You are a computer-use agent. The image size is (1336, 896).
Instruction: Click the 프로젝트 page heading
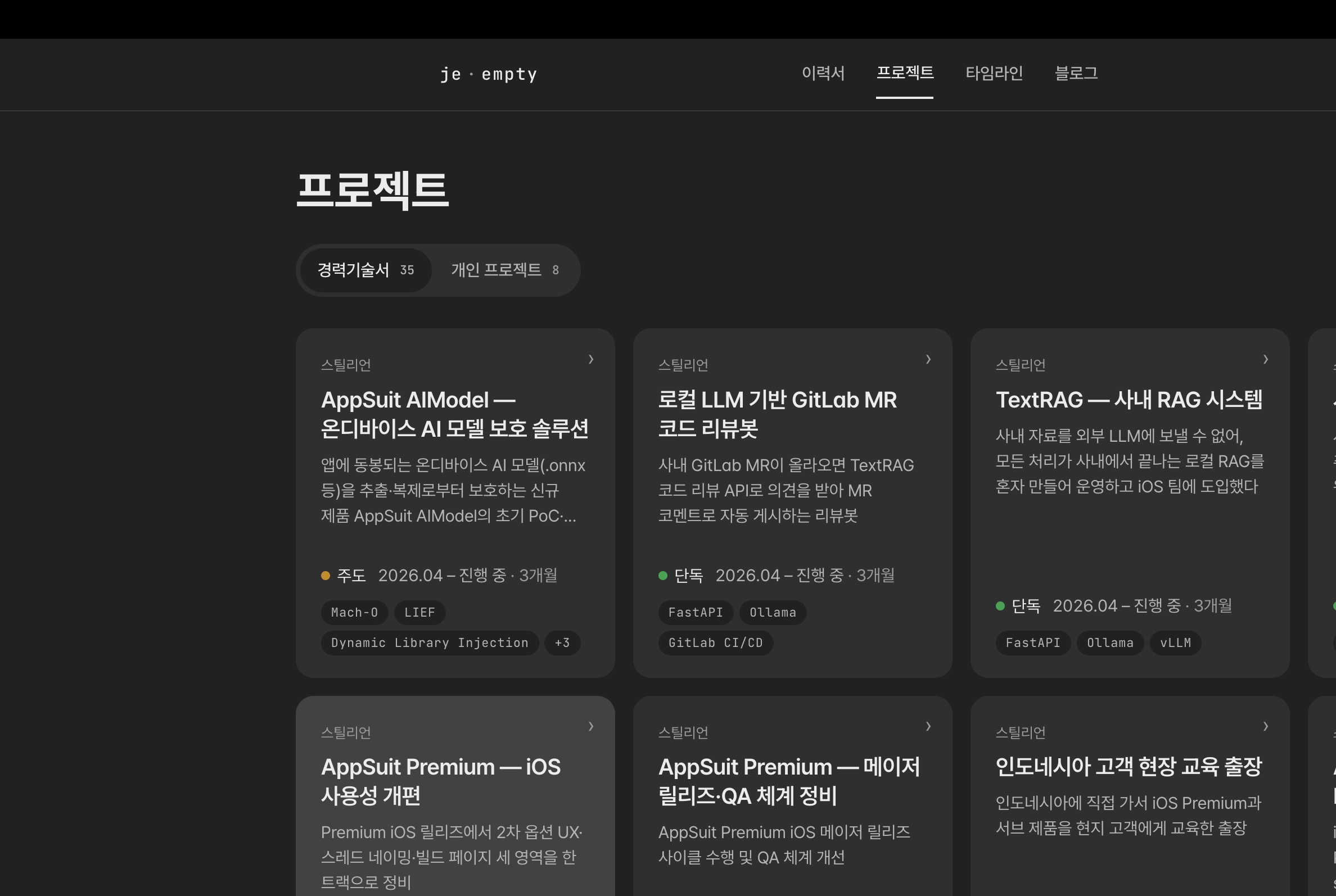pos(373,191)
